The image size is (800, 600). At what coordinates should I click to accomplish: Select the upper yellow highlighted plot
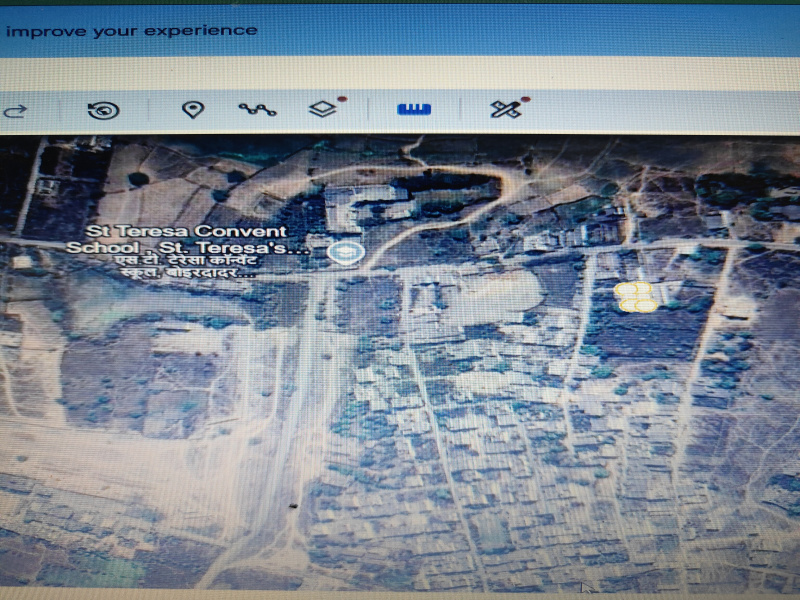pyautogui.click(x=632, y=288)
